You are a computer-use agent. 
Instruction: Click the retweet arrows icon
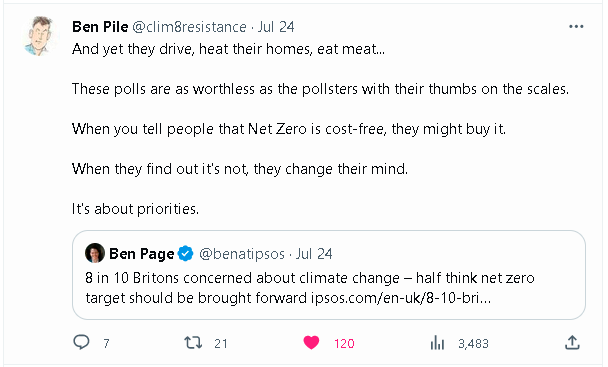coord(193,343)
